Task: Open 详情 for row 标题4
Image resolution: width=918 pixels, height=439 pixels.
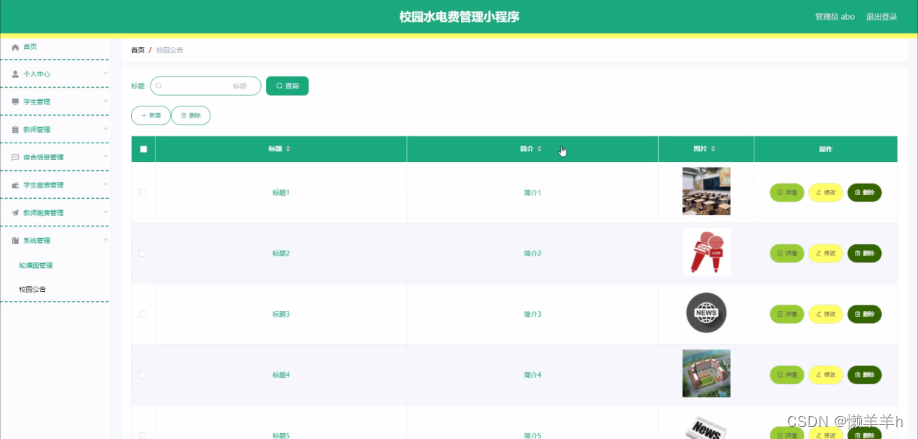Action: (787, 375)
